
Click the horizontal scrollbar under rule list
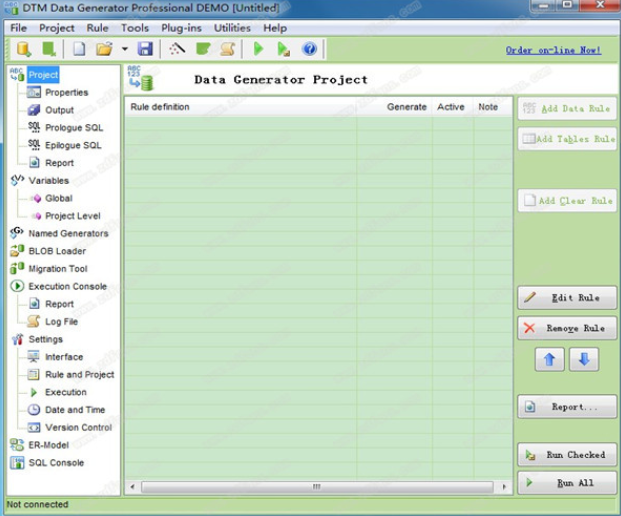(x=316, y=487)
